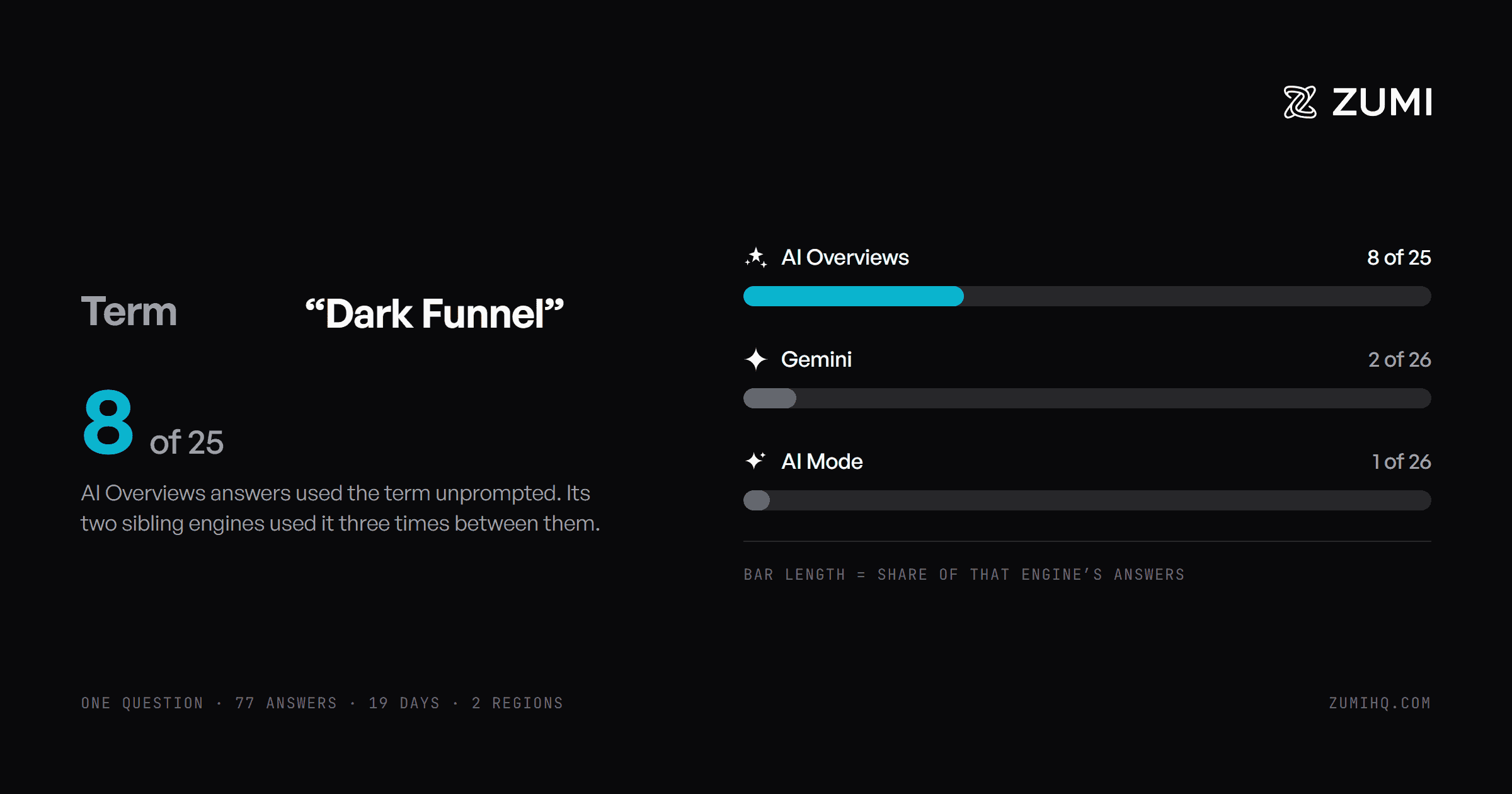Open the zumihq.com link

point(1380,703)
